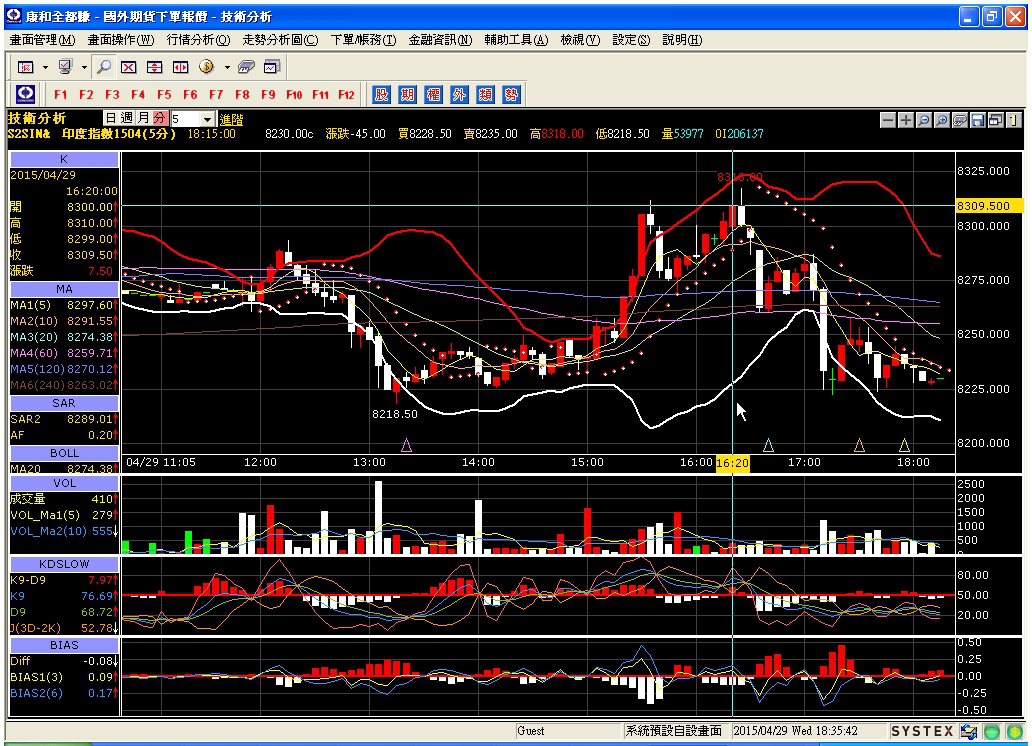The image size is (1032, 746).
Task: Expand the dropdown arrow beside dollar coin icon
Action: [x=227, y=67]
